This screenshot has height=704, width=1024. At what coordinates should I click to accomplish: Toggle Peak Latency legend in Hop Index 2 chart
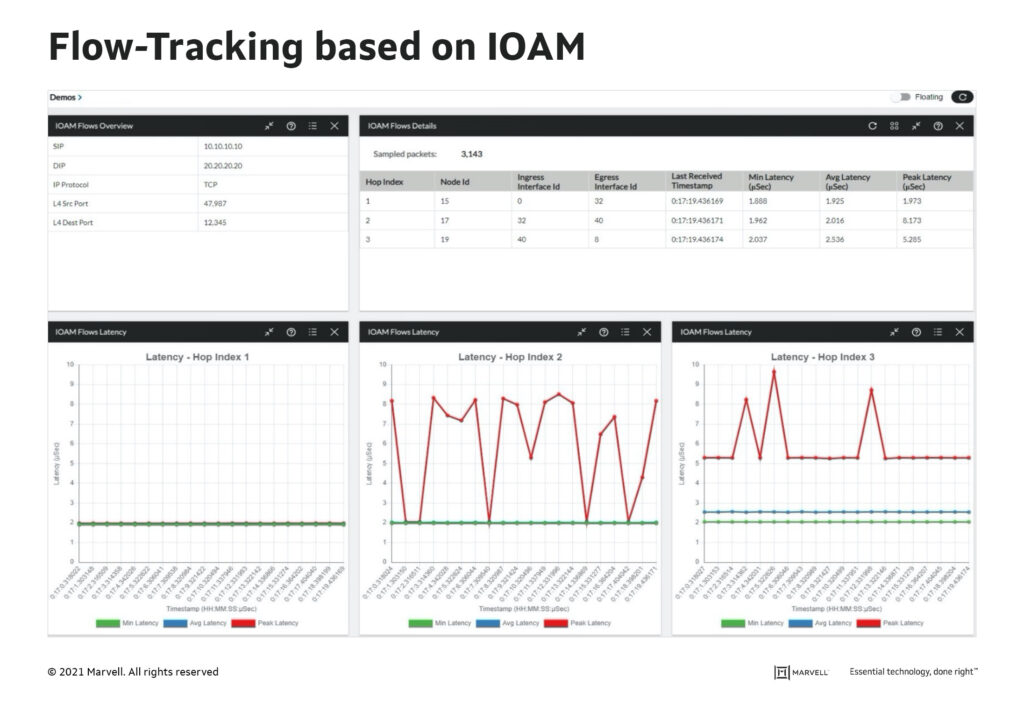click(577, 623)
